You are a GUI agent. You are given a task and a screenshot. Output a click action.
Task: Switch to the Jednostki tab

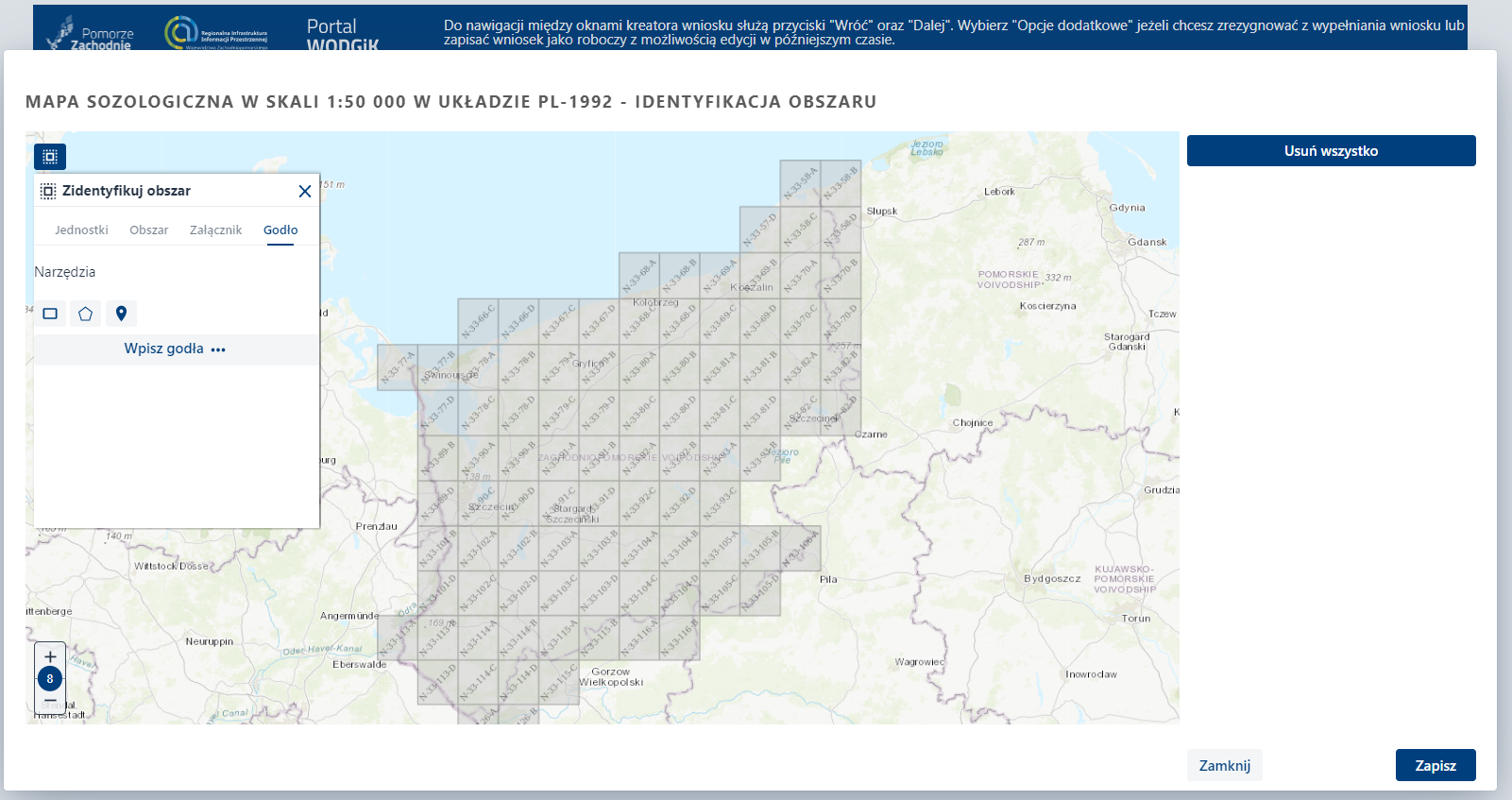tap(81, 230)
